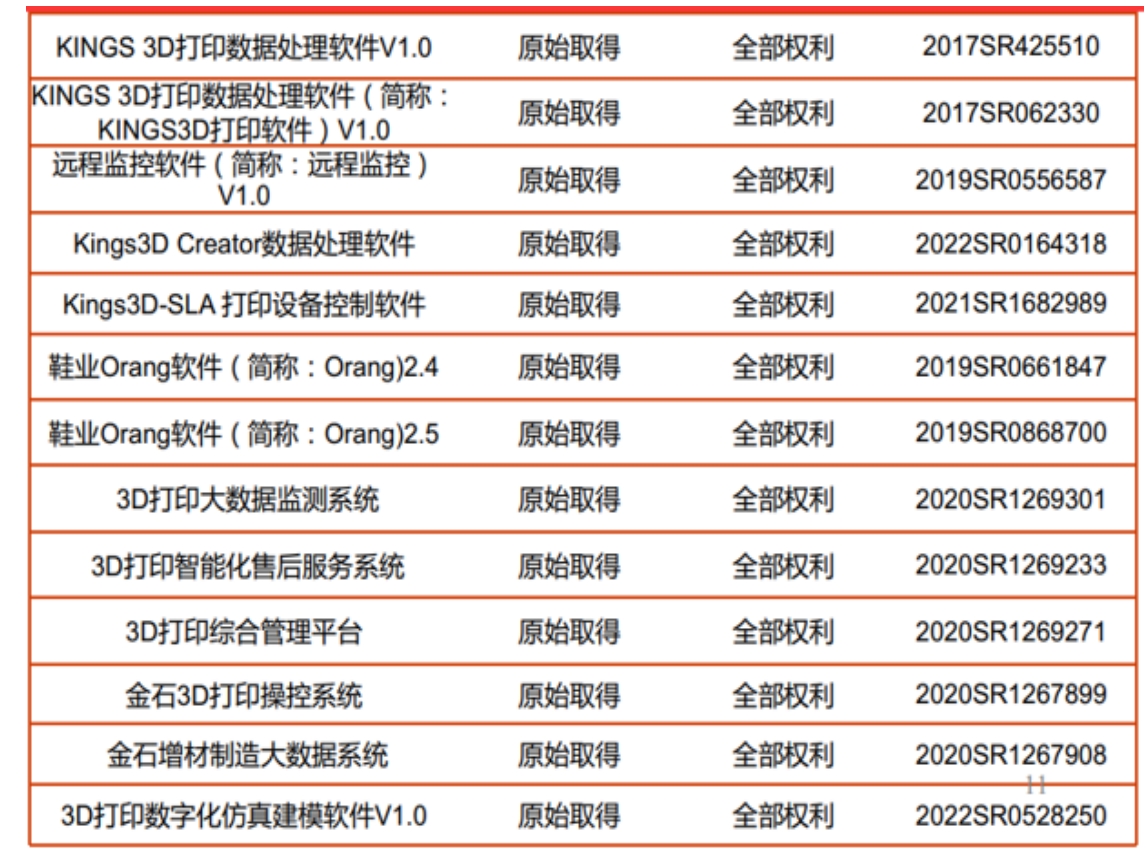Viewport: 1147px width, 852px height.
Task: Click "全部权利" in the 远程监控软件 row
Action: click(x=783, y=181)
